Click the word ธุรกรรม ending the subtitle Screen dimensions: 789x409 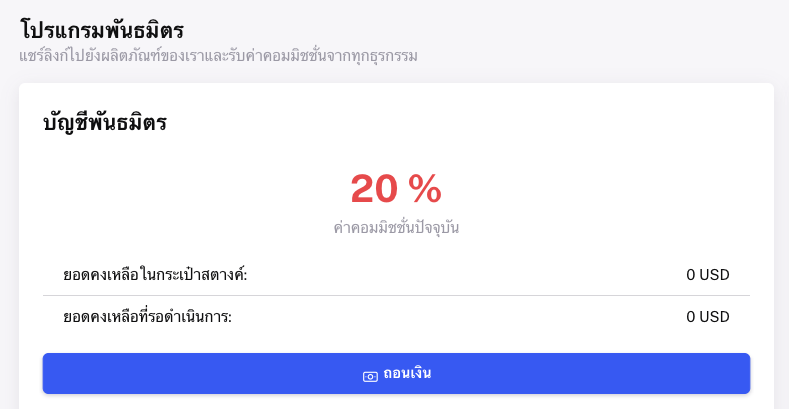coord(394,57)
